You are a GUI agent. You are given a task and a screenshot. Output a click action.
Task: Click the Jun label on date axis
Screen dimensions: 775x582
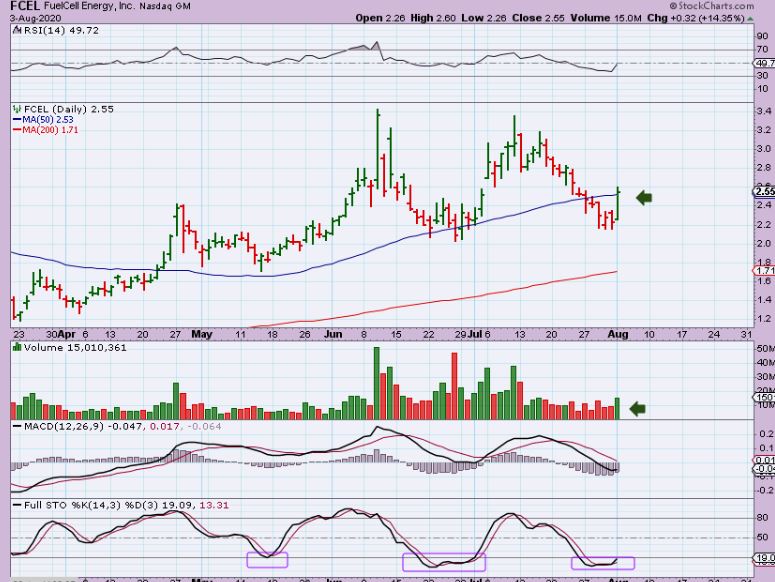tap(333, 334)
